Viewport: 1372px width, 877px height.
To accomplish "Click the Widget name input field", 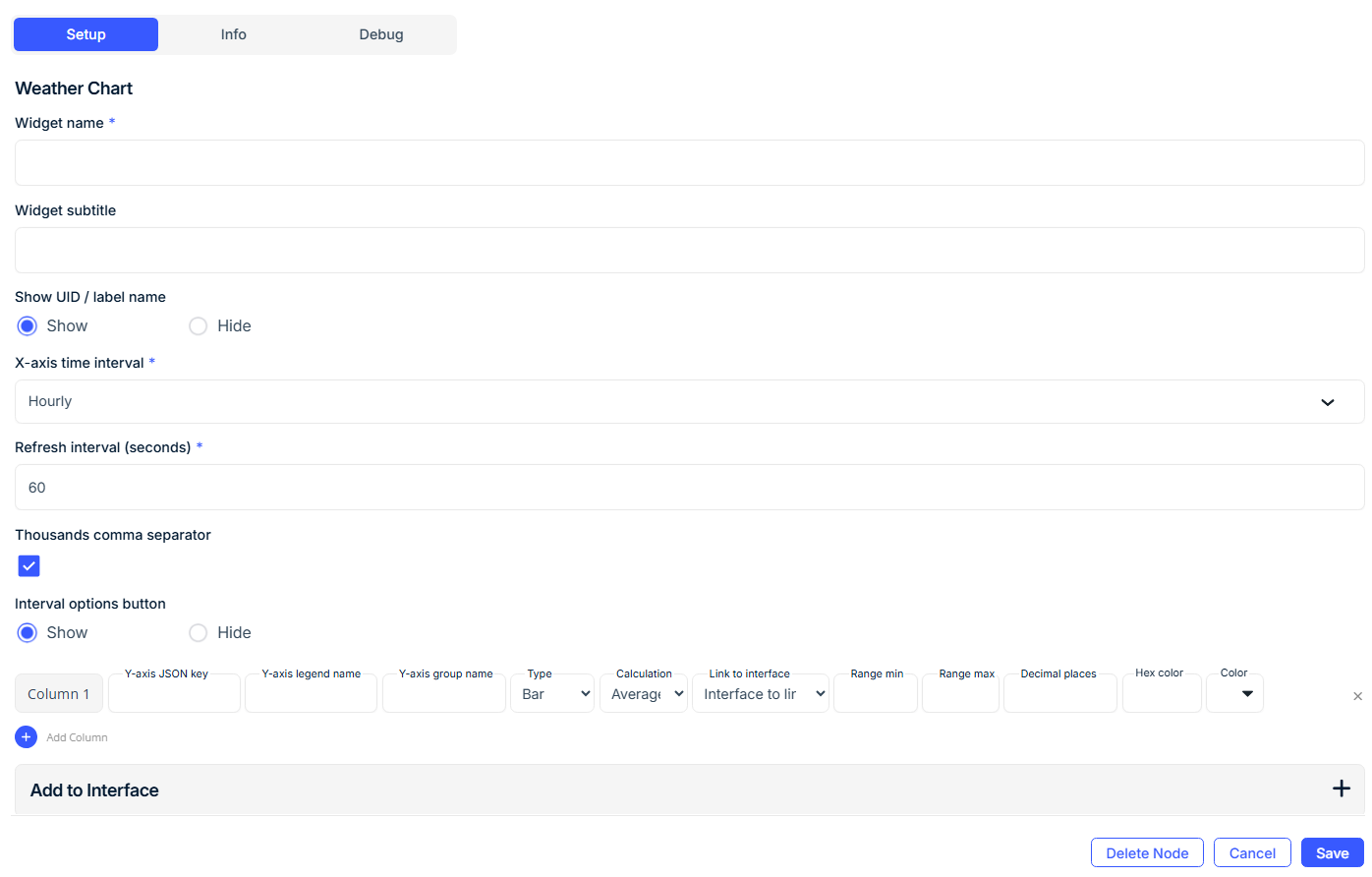I will click(689, 162).
